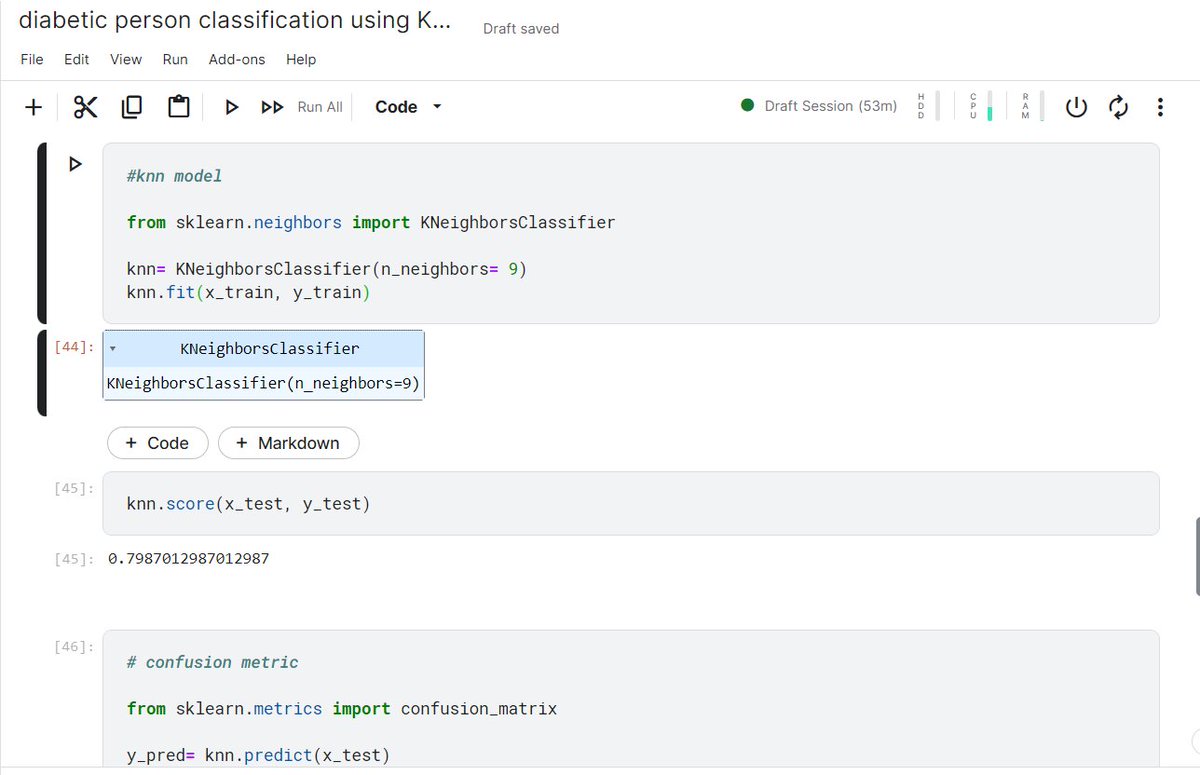The image size is (1200, 775).
Task: View the HDD usage indicator
Action: click(928, 106)
